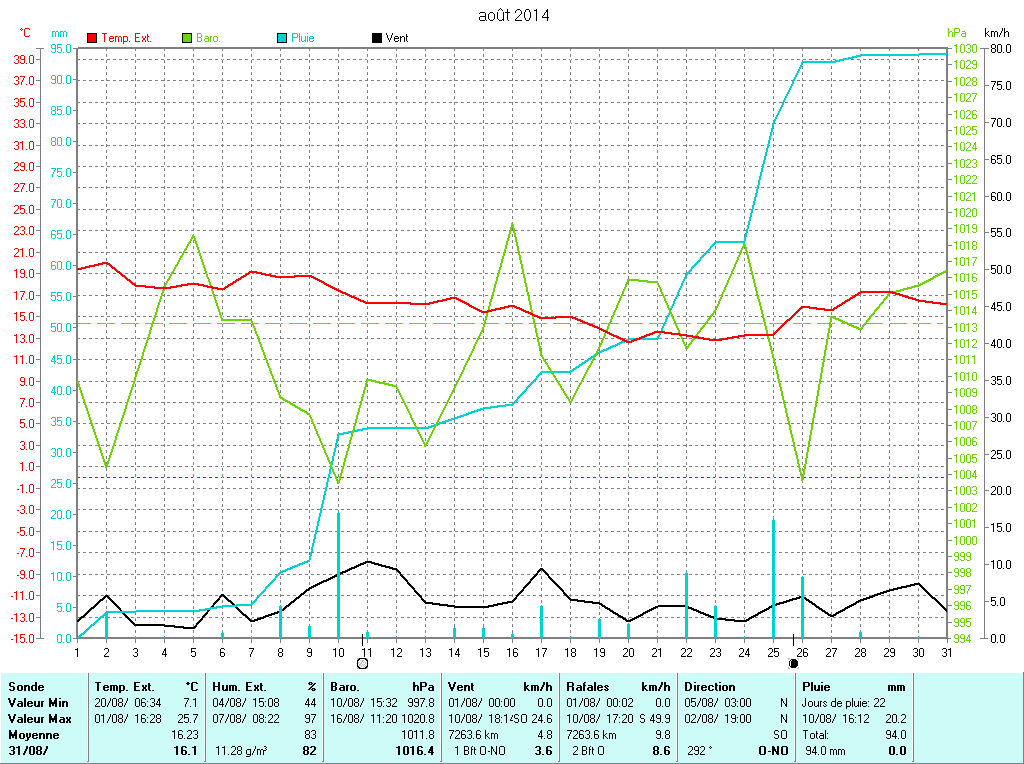Click the cyan Pluie legend swatch

pos(283,38)
